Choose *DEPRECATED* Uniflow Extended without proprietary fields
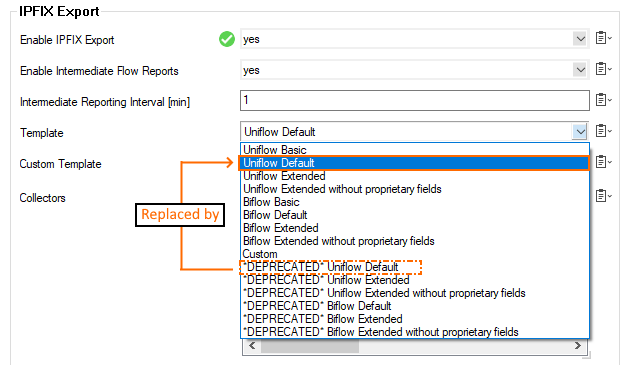The width and height of the screenshot is (632, 365). coord(415,293)
